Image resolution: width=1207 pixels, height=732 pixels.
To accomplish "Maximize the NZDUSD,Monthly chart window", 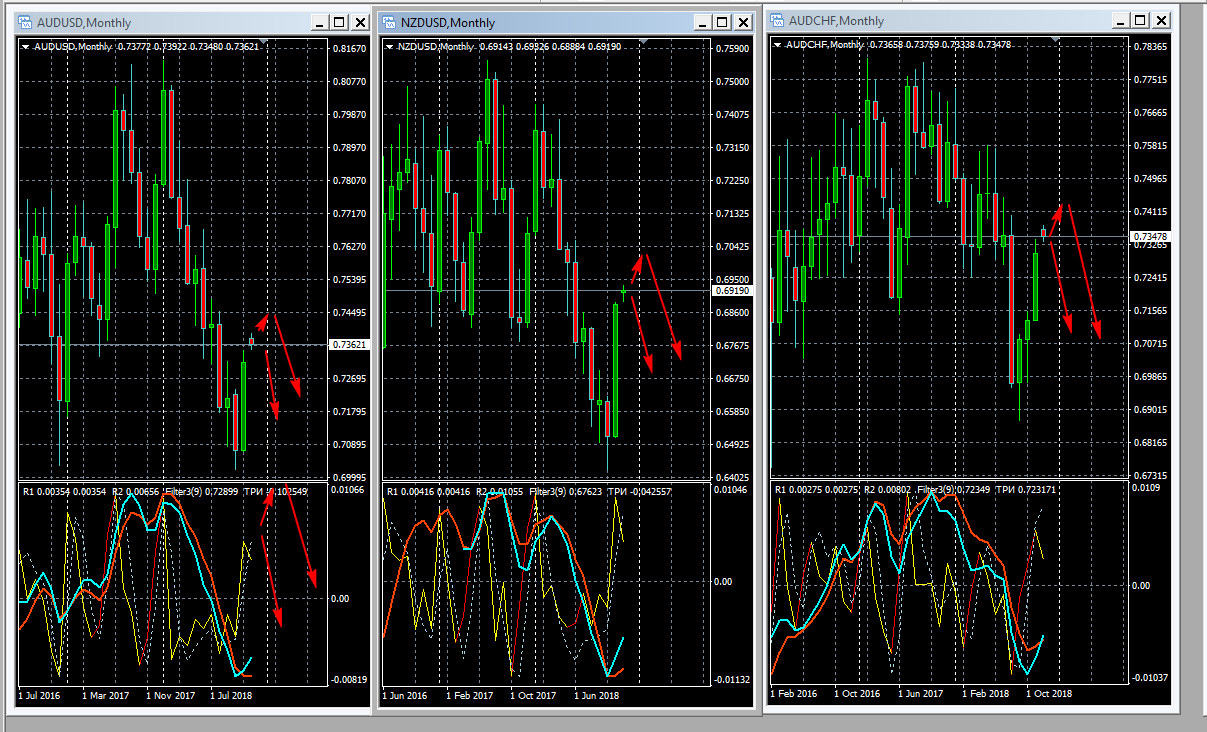I will tap(723, 22).
